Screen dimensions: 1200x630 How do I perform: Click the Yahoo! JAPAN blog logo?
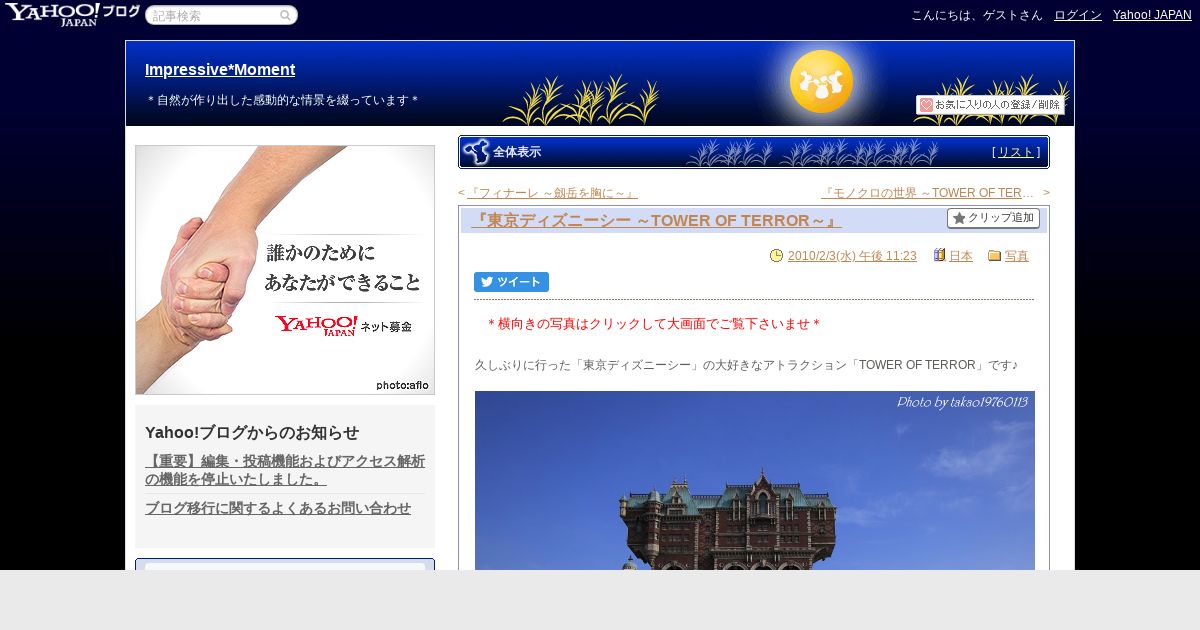[72, 14]
